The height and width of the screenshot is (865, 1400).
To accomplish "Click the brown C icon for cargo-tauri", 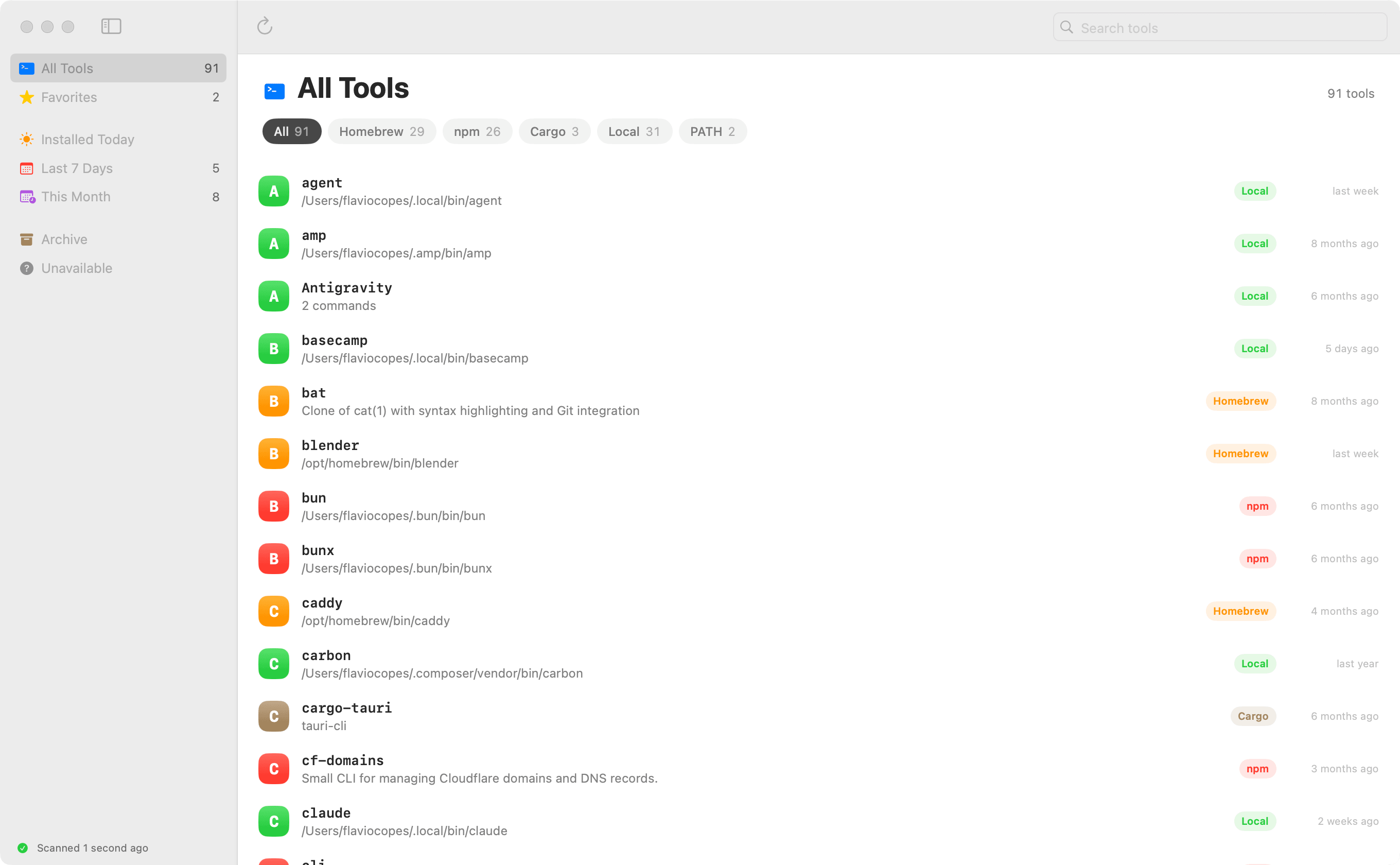I will pyautogui.click(x=273, y=716).
